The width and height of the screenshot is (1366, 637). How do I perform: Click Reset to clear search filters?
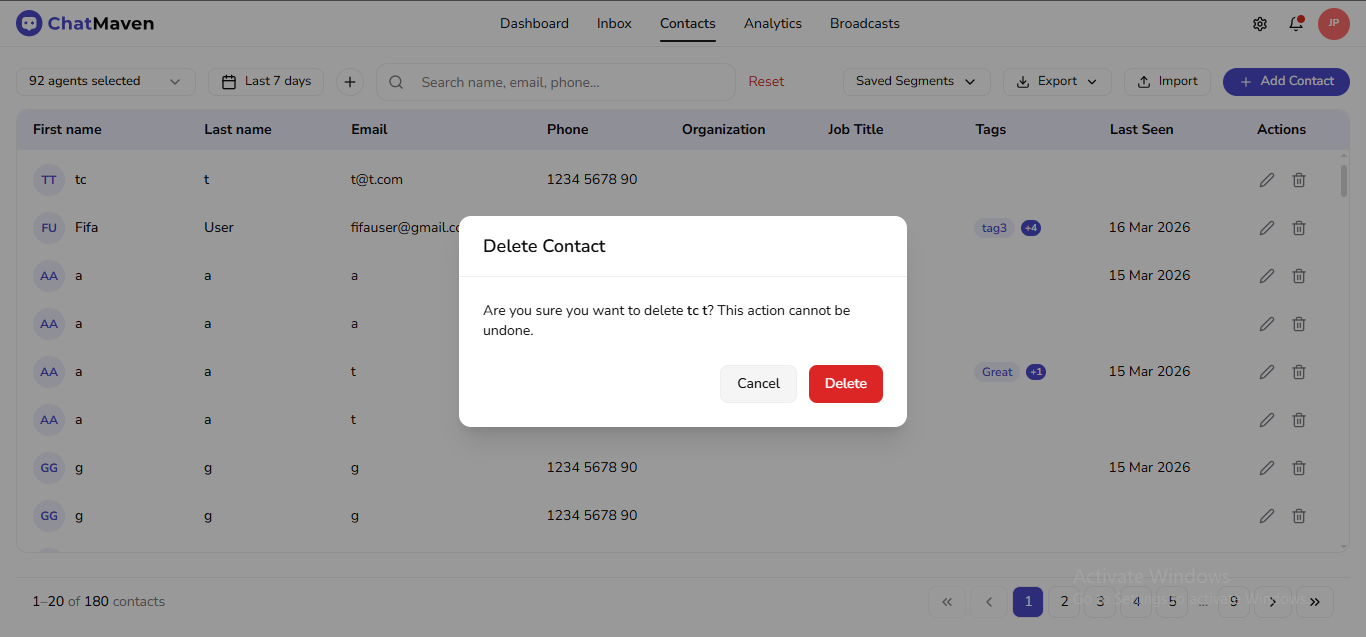[x=766, y=81]
